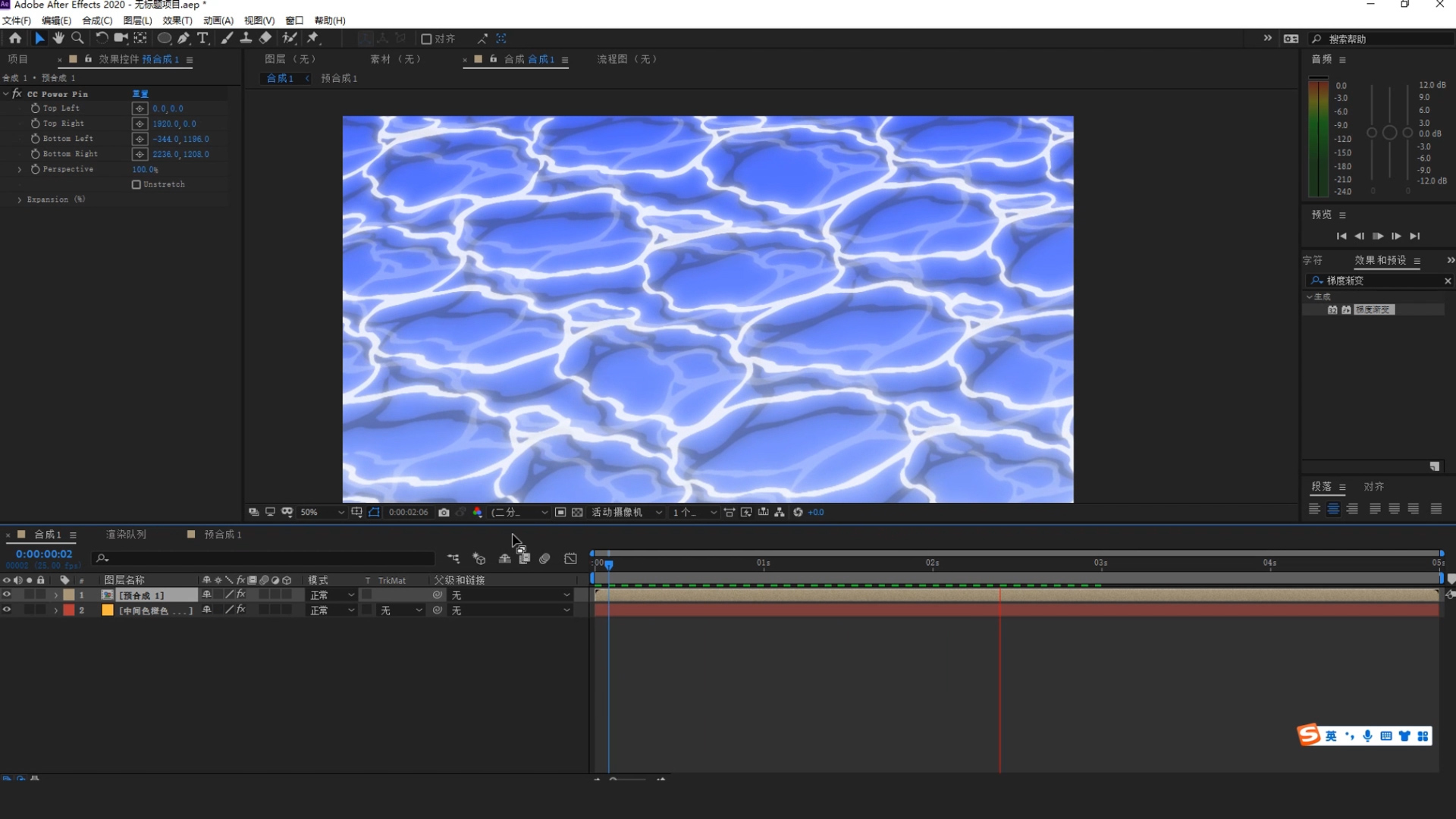Select the Puppet Pin tool
This screenshot has height=819, width=1456.
pos(312,38)
